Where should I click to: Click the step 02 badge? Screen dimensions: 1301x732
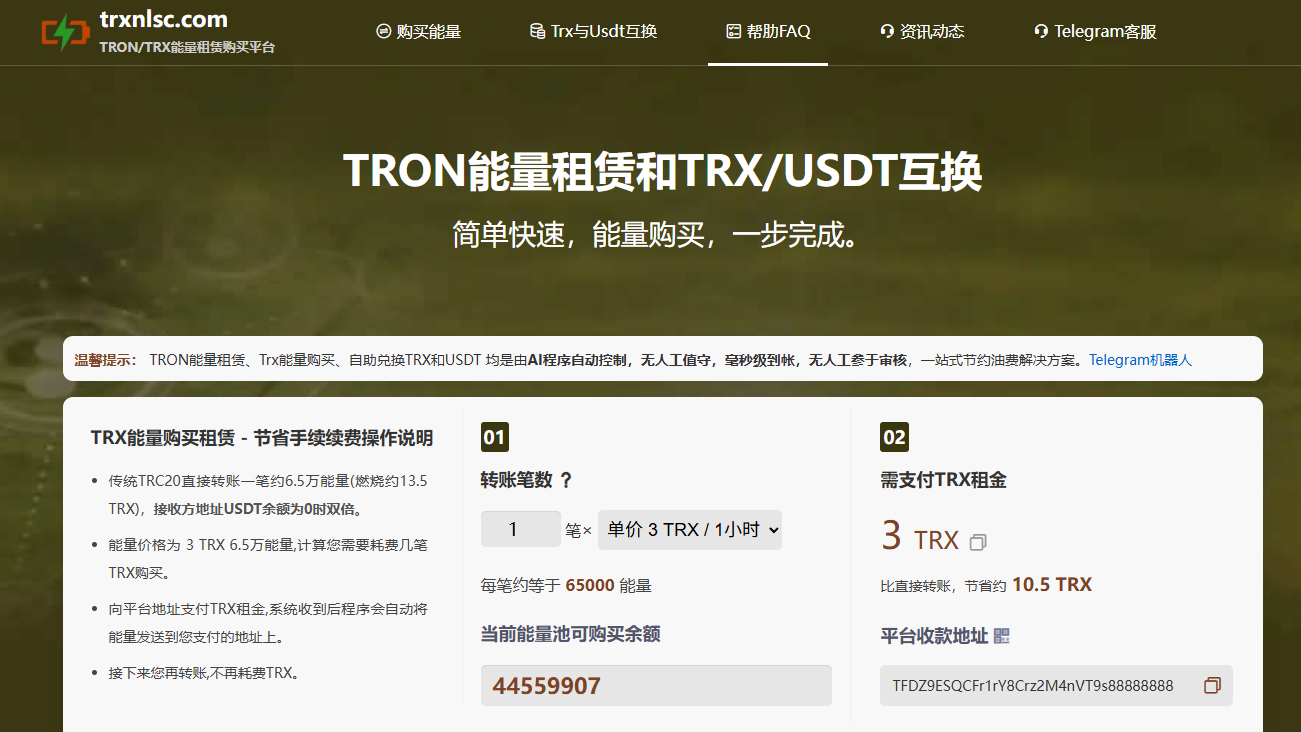pos(894,437)
